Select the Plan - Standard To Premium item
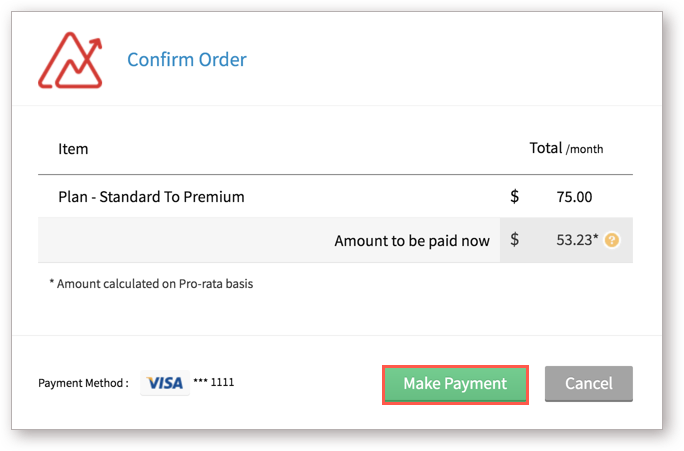Image resolution: width=684 pixels, height=451 pixels. (151, 197)
